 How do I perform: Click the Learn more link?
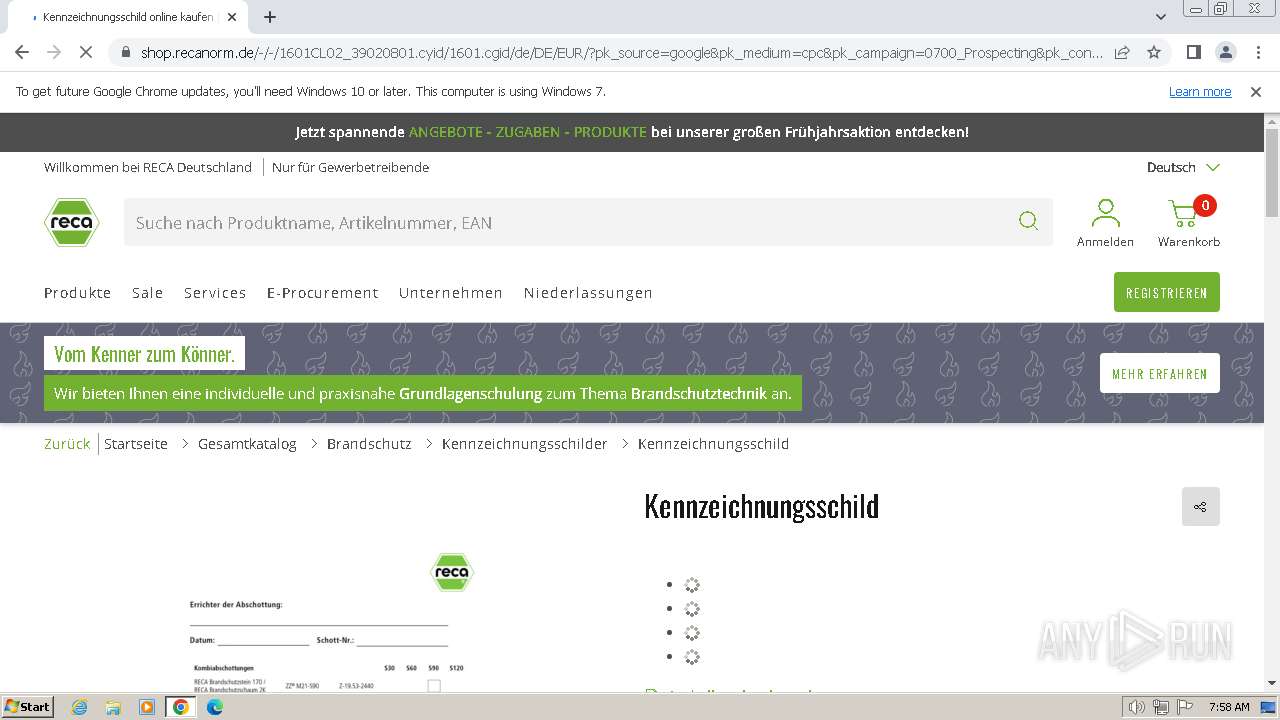point(1200,91)
